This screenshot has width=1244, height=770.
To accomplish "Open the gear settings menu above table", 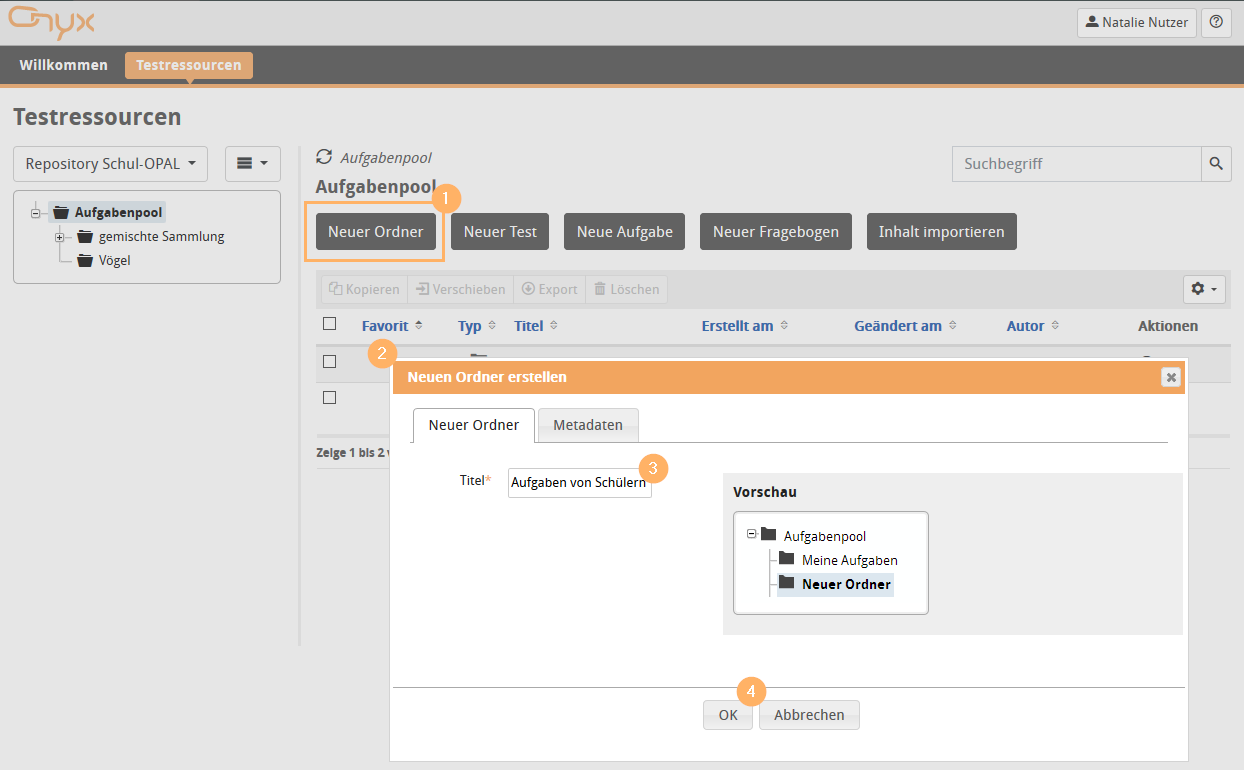I will [1203, 289].
